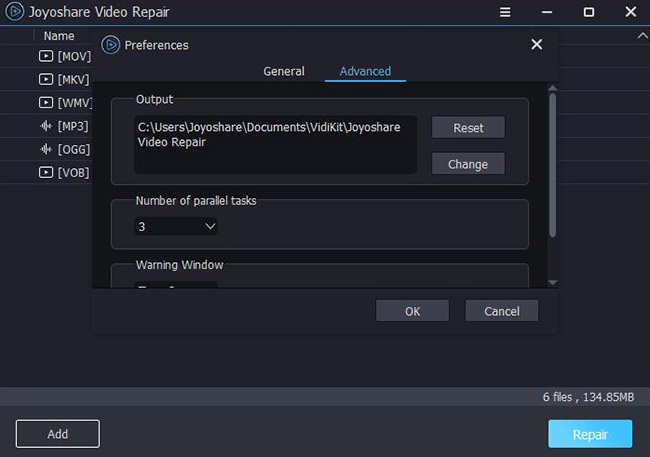Close the Preferences dialog

click(537, 44)
